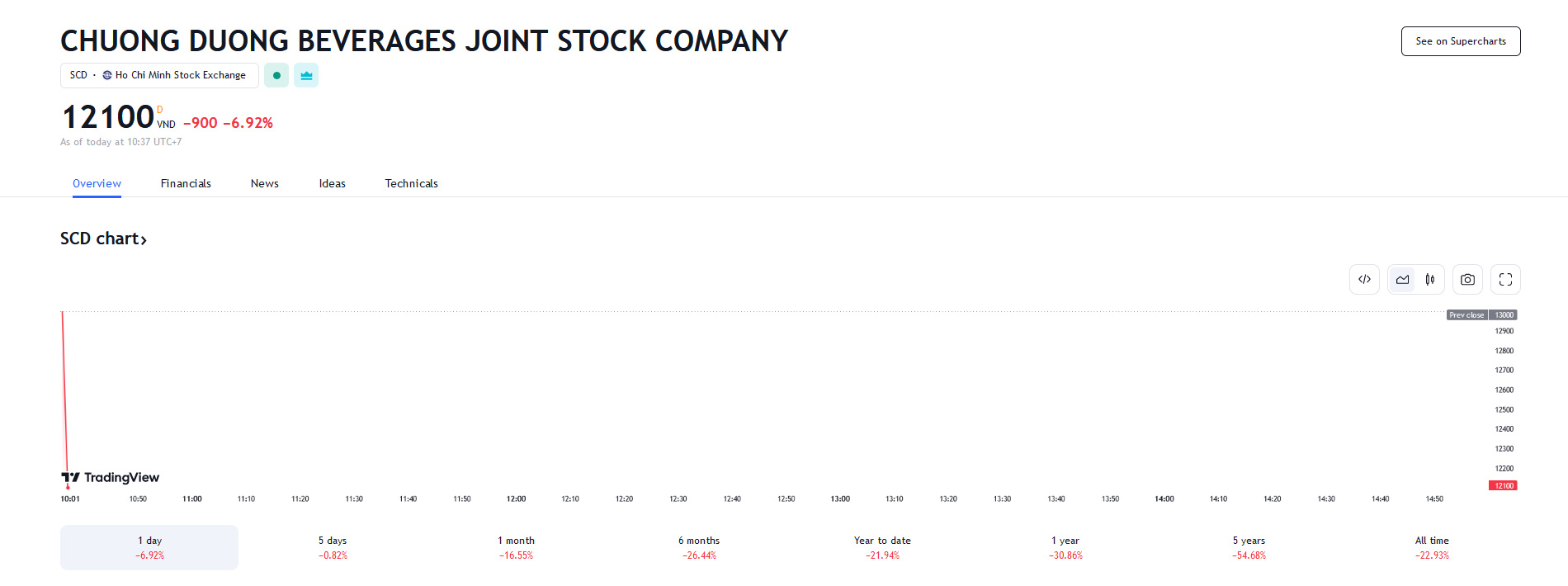The width and height of the screenshot is (1568, 586).
Task: Click the Ho Chi Minh exchange logo
Action: click(x=107, y=75)
